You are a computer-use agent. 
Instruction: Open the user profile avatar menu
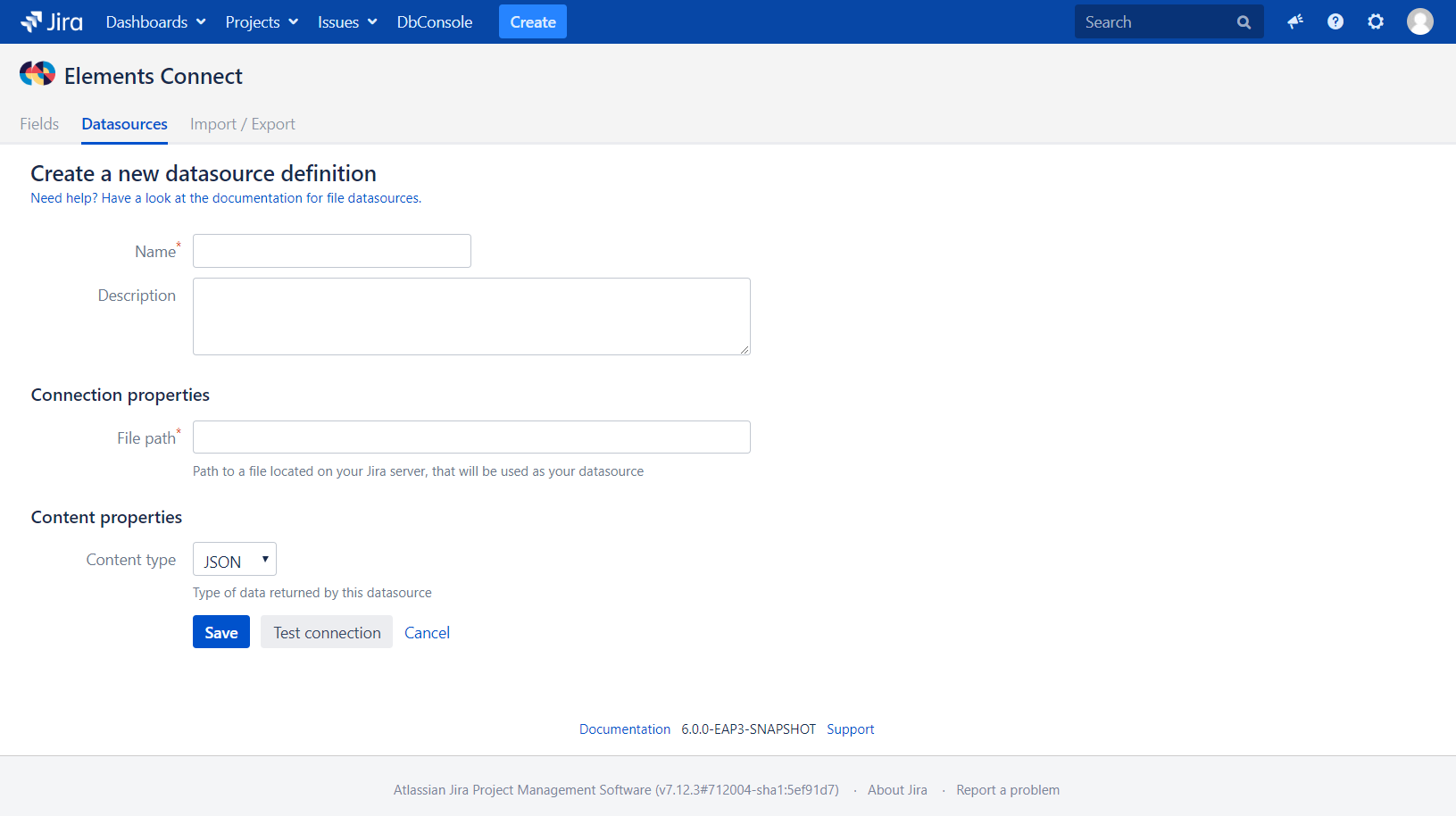tap(1419, 21)
